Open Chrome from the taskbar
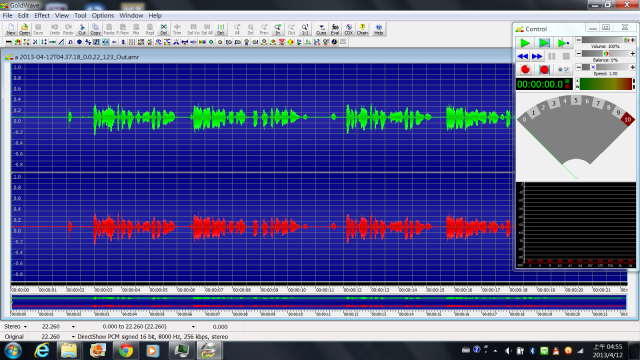This screenshot has height=360, width=640. coord(126,351)
